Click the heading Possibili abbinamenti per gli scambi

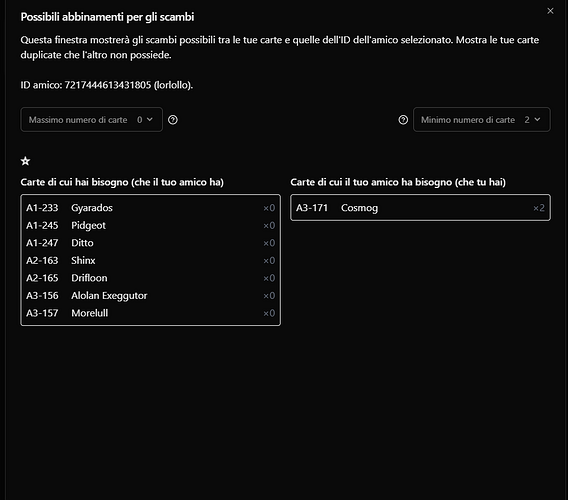[x=107, y=17]
